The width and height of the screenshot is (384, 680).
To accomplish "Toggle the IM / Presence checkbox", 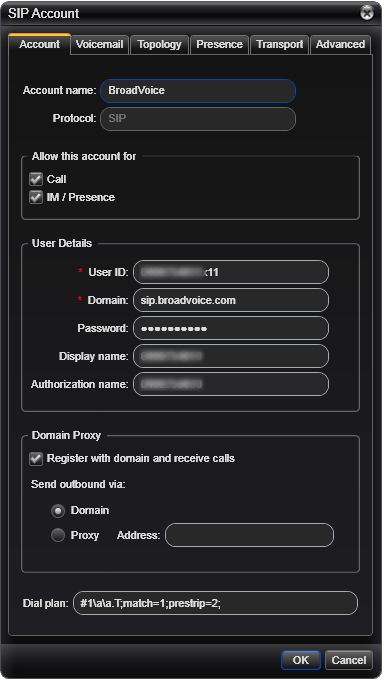I will 36,197.
